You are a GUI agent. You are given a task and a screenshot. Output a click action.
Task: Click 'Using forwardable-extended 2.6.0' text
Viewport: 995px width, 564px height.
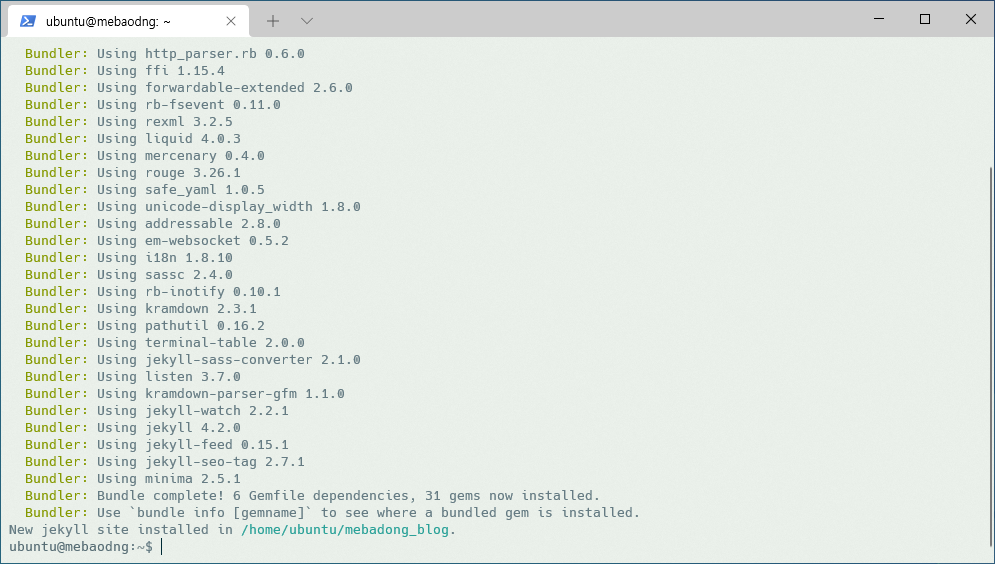225,88
